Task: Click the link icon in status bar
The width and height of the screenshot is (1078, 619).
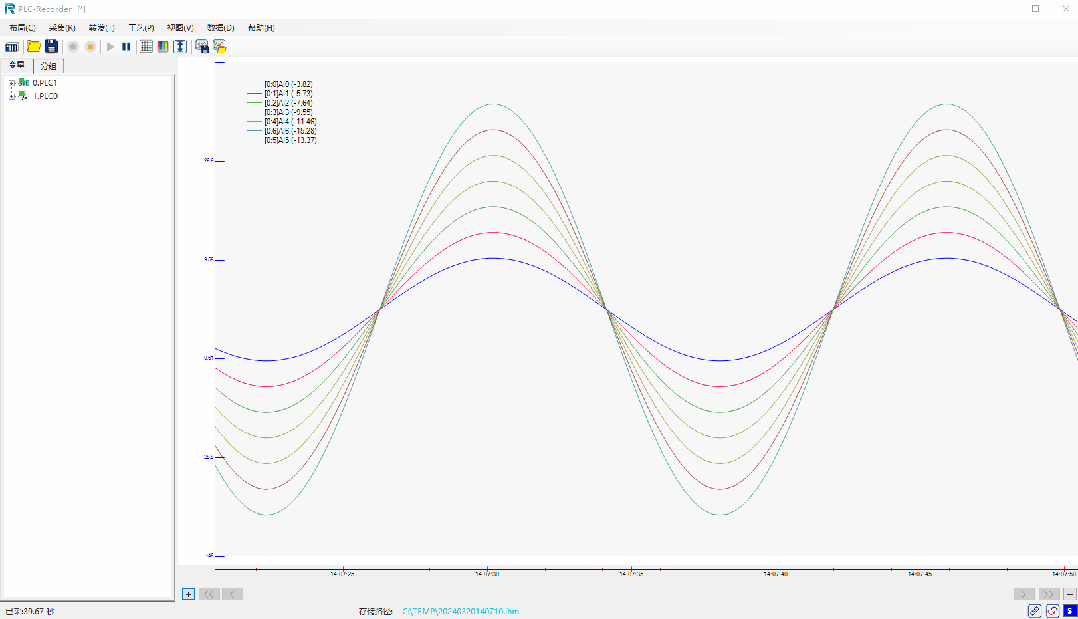Action: pos(1034,611)
